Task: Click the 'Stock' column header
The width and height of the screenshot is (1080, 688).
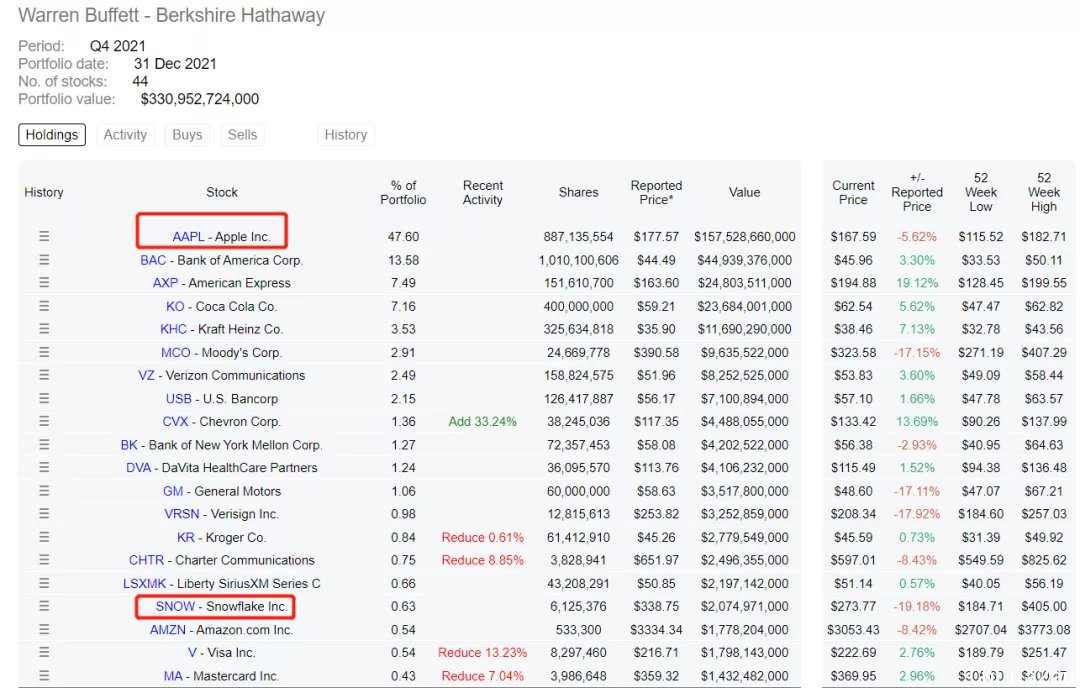Action: 222,192
